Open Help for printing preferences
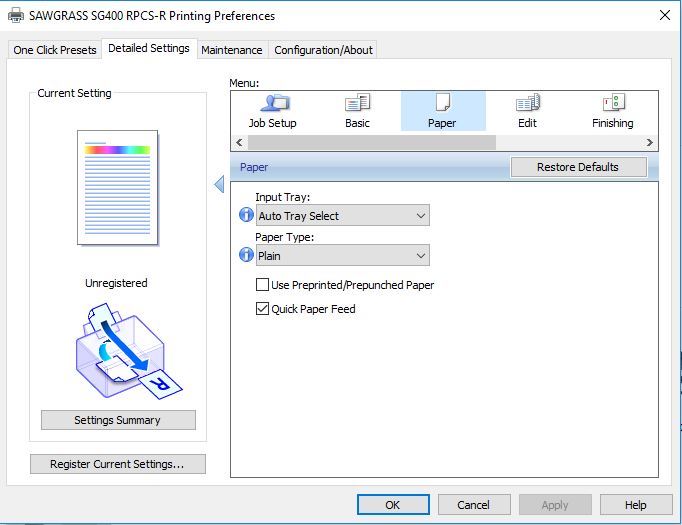Viewport: 682px width, 525px height. 636,505
